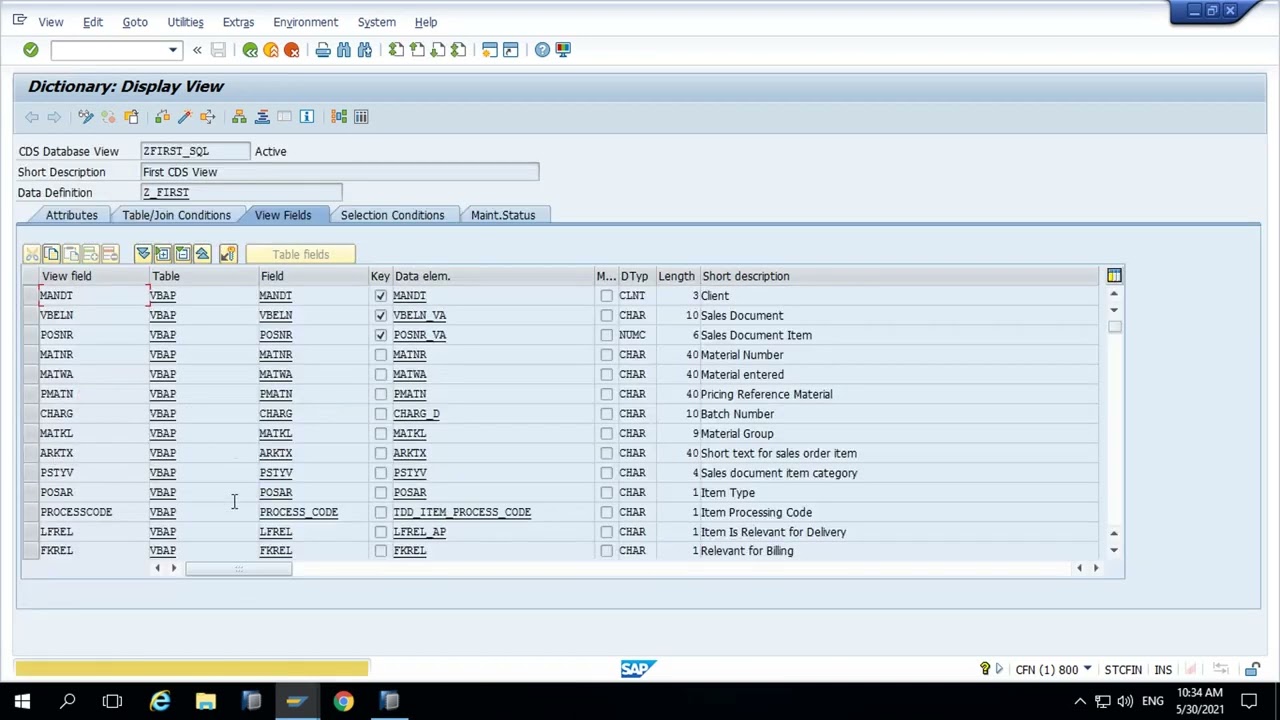This screenshot has height=720, width=1280.
Task: Switch to Maint.Status tab
Action: [503, 215]
